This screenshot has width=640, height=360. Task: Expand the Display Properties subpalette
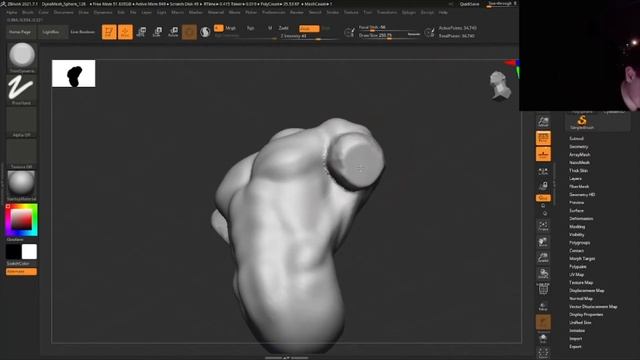click(x=586, y=315)
